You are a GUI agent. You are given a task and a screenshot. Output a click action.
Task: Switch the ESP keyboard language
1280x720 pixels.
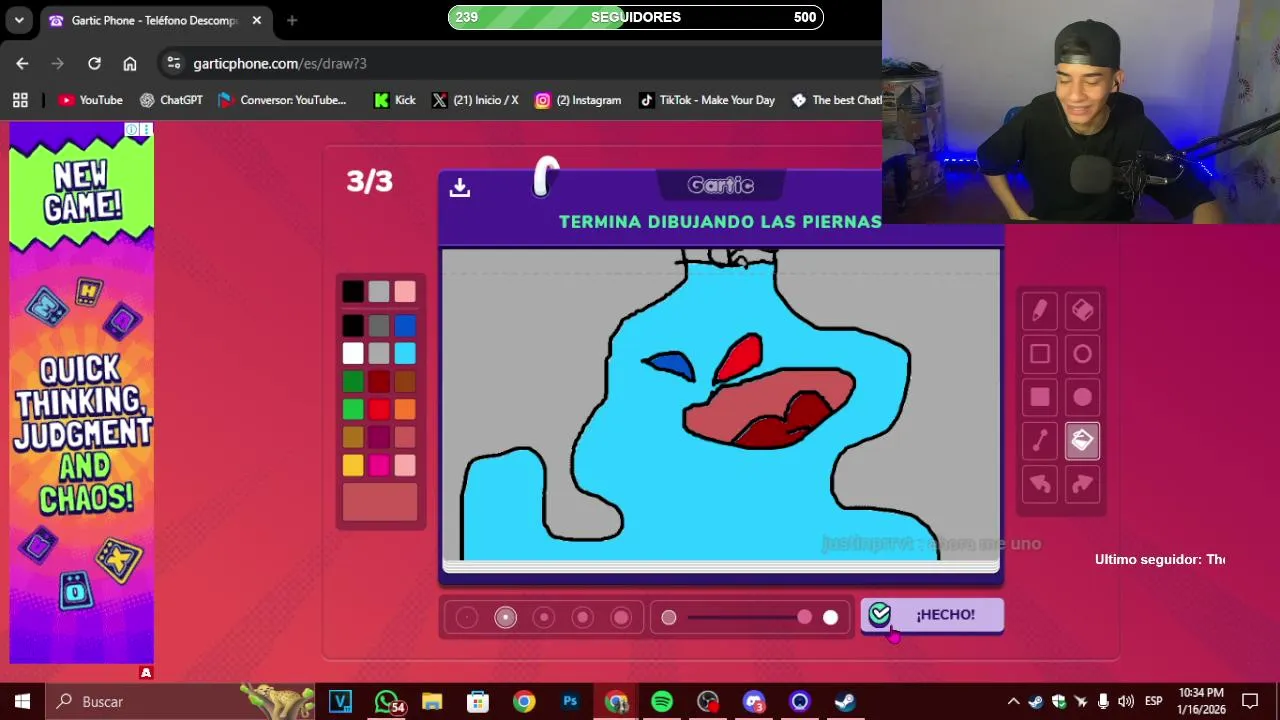click(1154, 701)
